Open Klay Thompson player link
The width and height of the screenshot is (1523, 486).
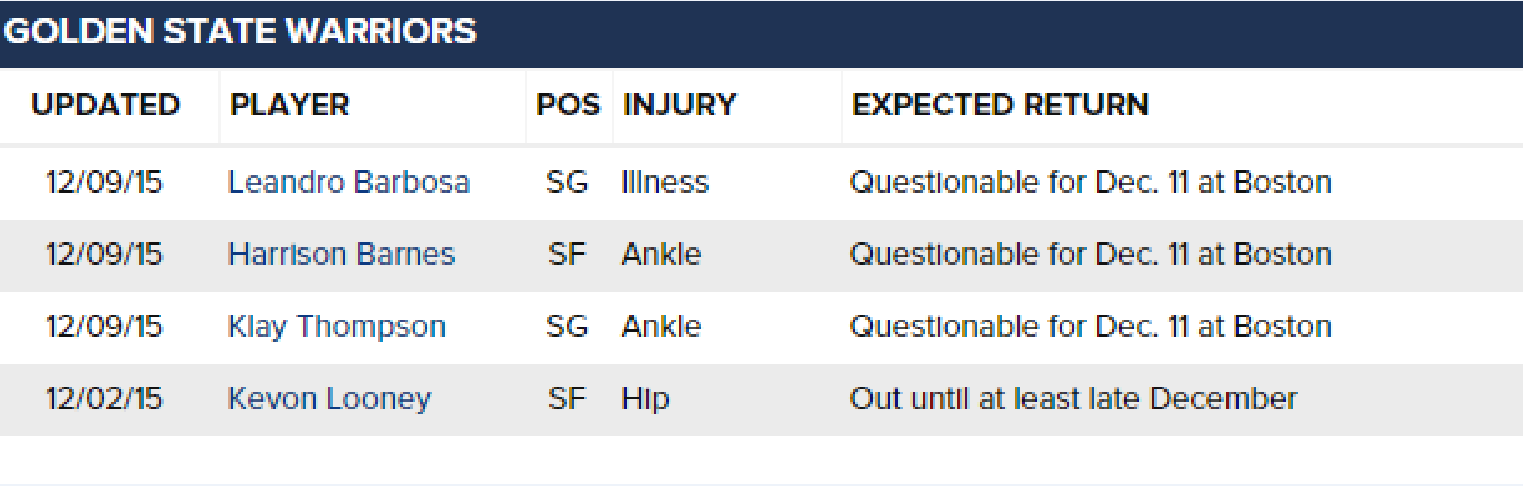(x=337, y=328)
